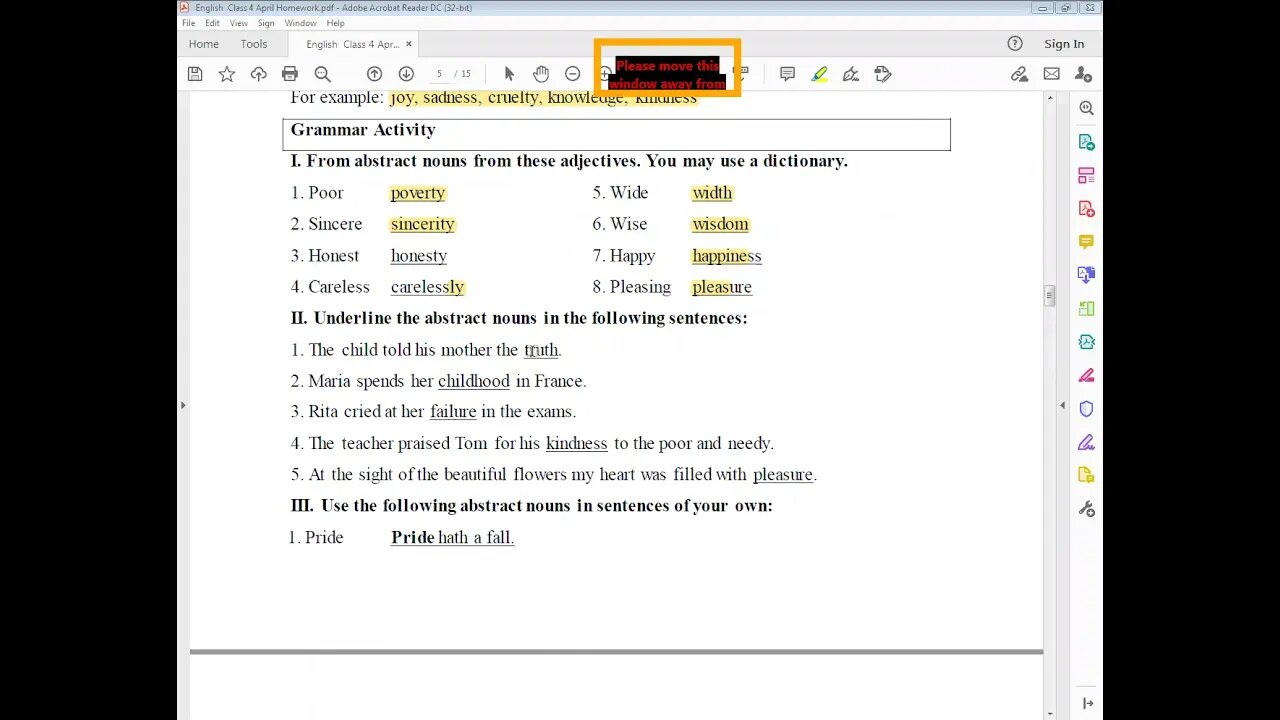The width and height of the screenshot is (1280, 720).
Task: Click the Sign In link
Action: coord(1064,44)
